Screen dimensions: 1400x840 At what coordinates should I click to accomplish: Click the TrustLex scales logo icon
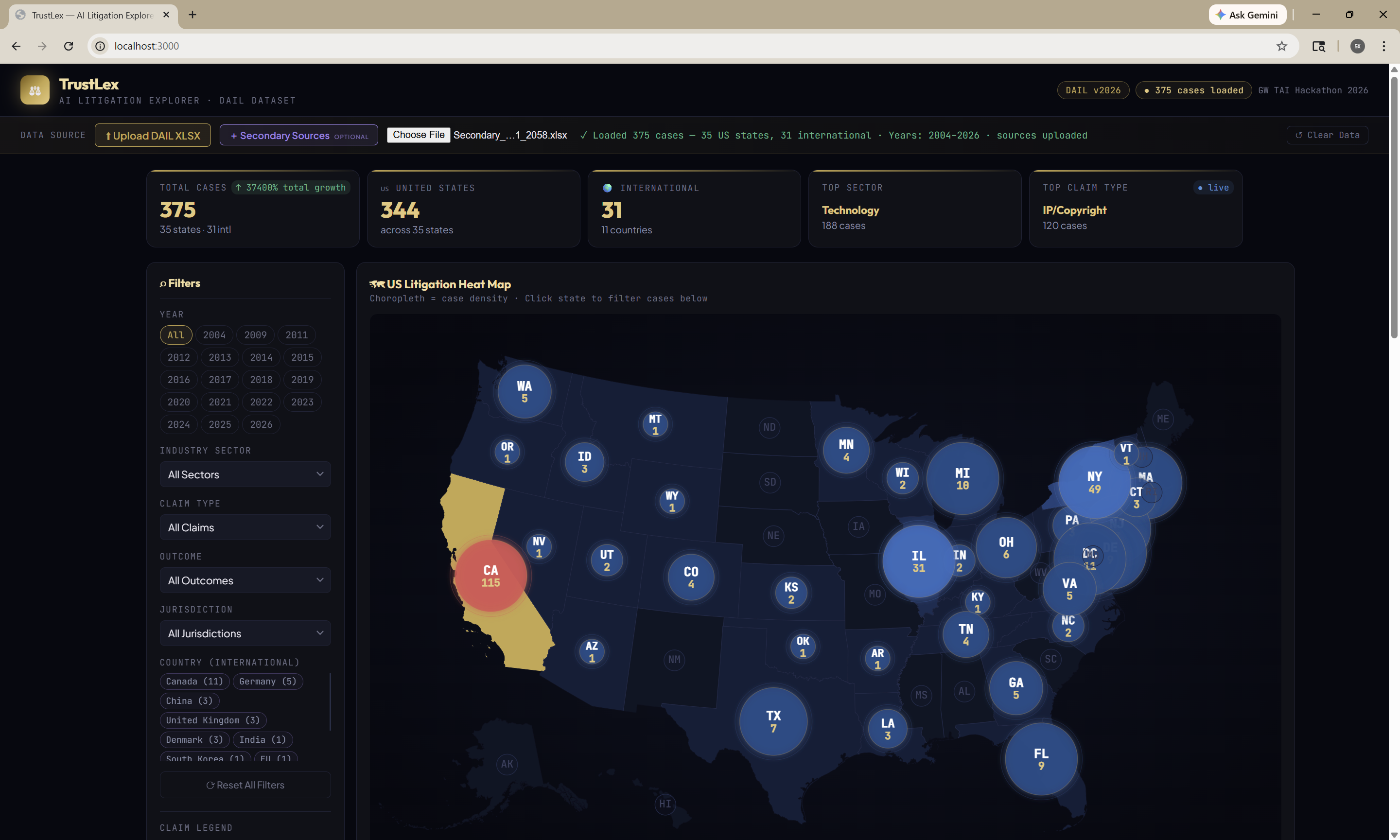click(x=35, y=90)
